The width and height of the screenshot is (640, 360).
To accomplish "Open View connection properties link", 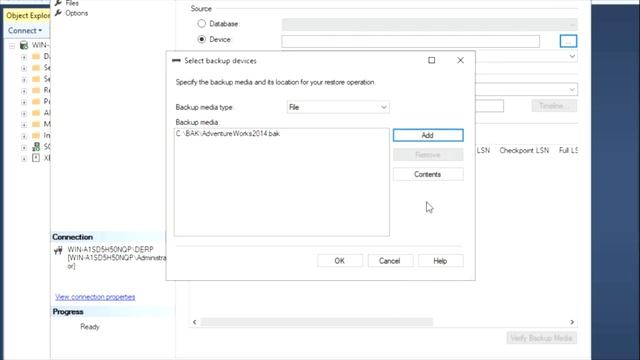I will coord(95,297).
